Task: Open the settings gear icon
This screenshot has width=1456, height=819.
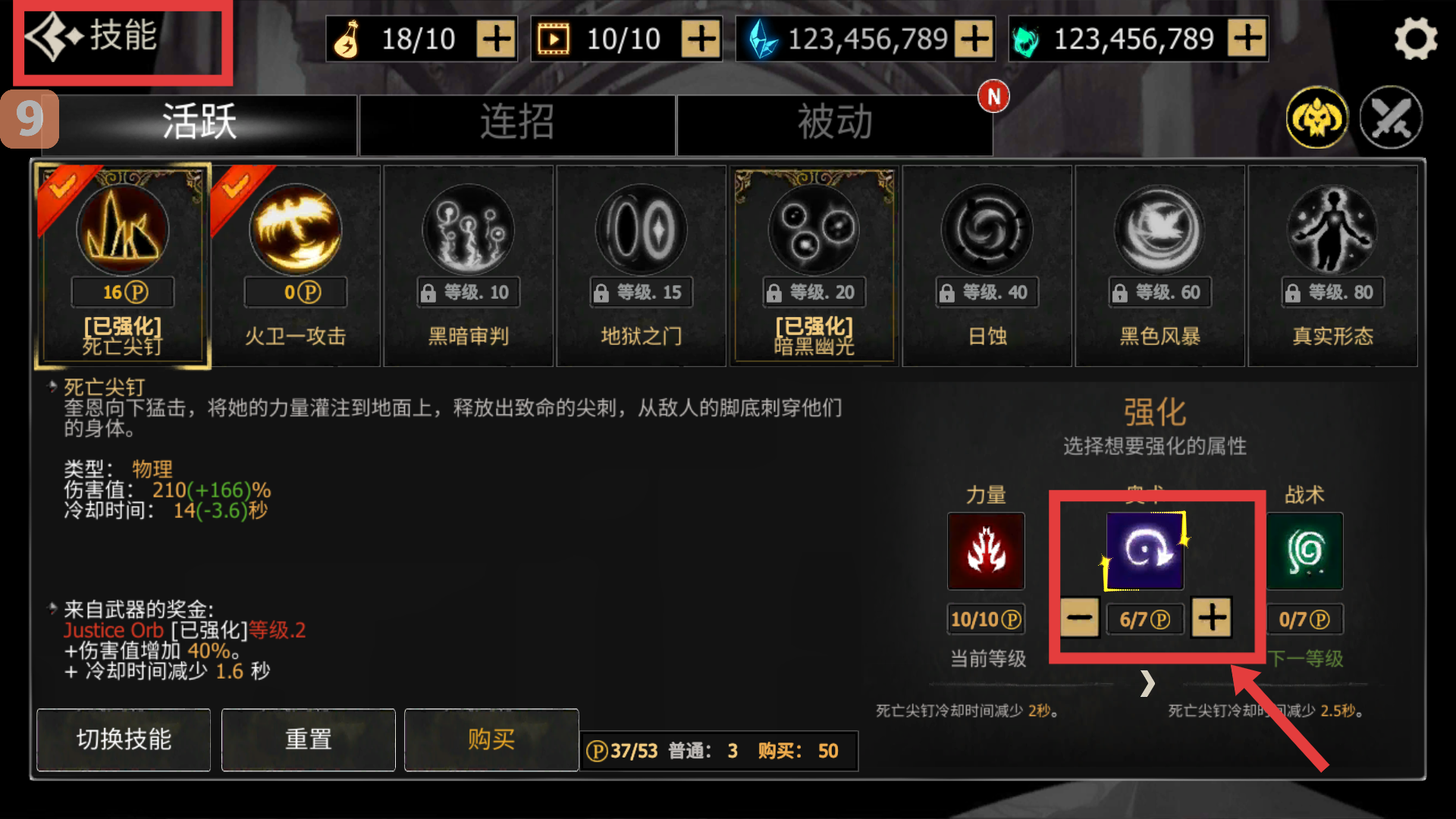Action: (x=1415, y=39)
